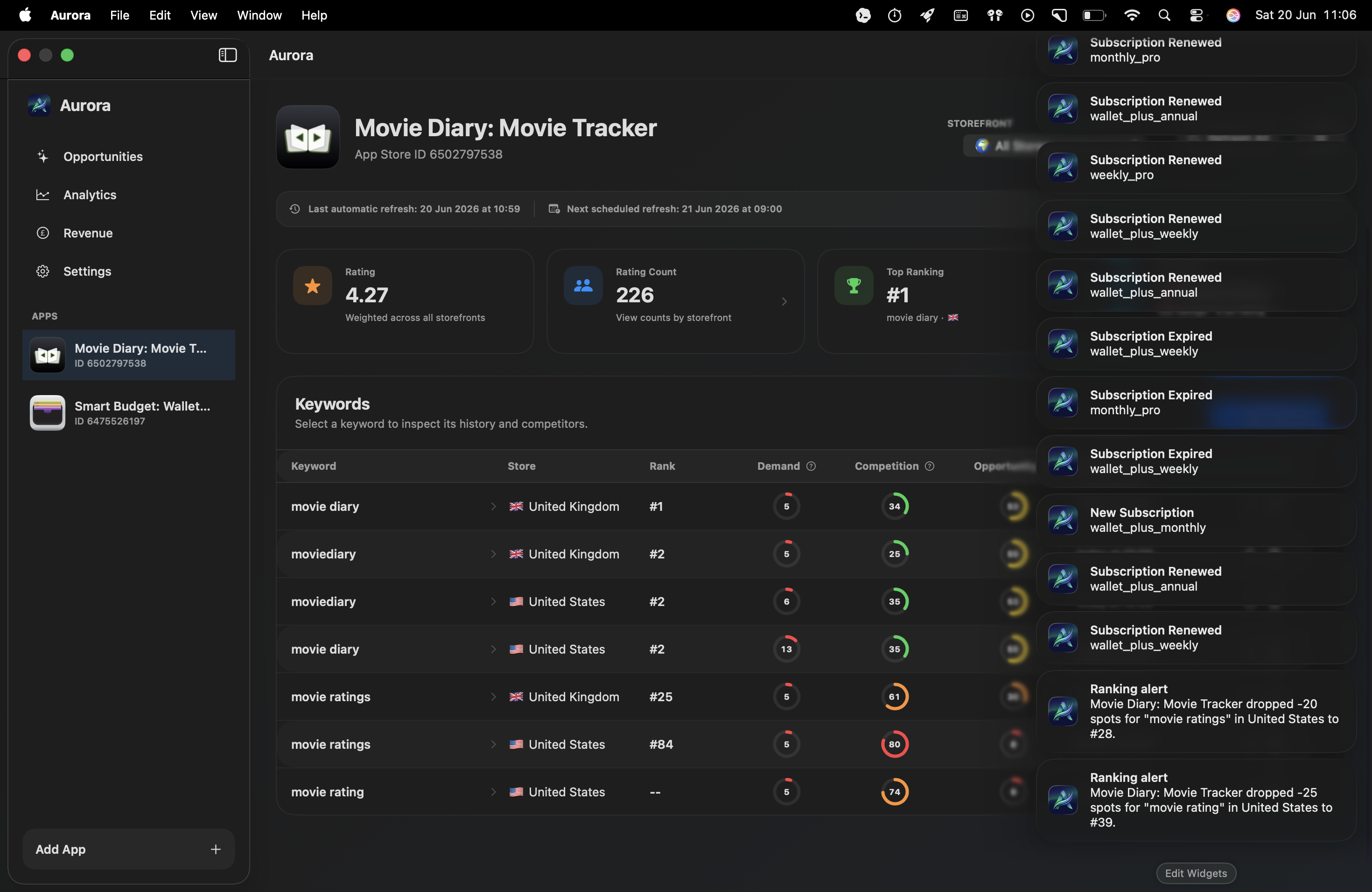Open Control Center in menu bar
The image size is (1372, 892).
tap(1196, 15)
